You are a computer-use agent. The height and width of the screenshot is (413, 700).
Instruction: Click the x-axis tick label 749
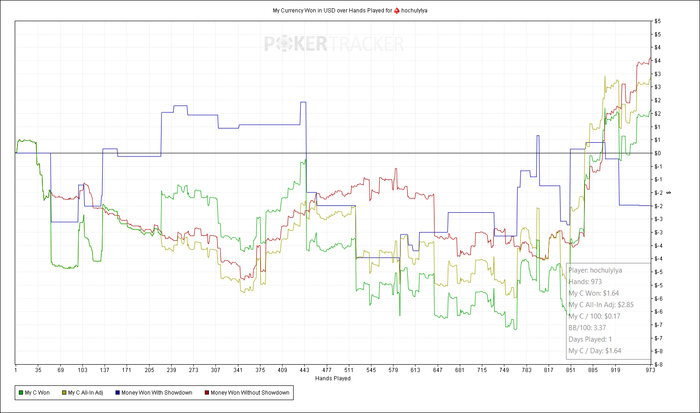click(x=504, y=370)
